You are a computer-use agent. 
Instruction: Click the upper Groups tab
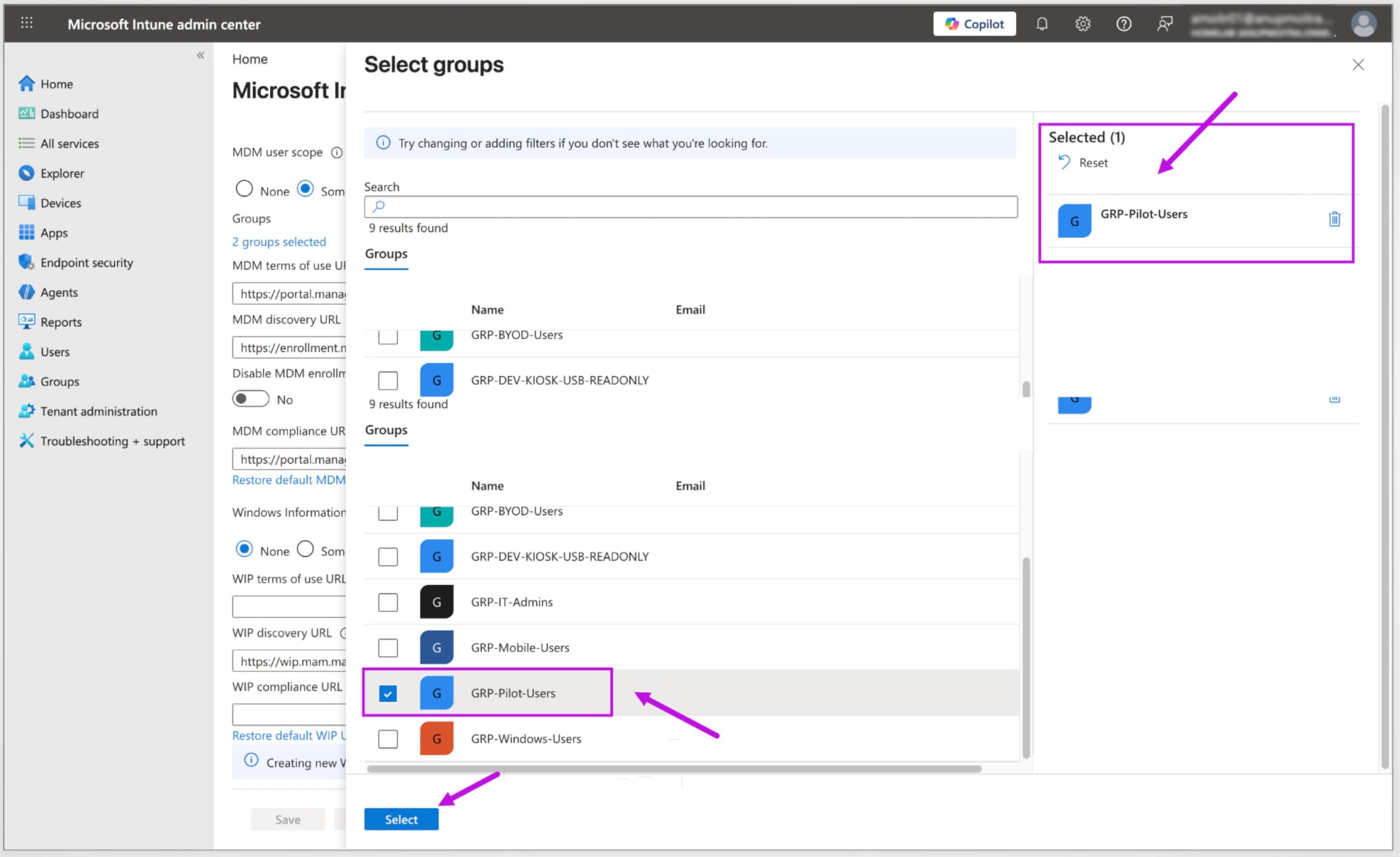pyautogui.click(x=386, y=254)
